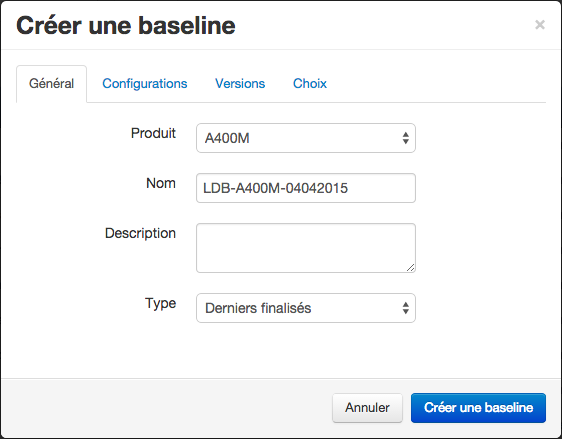This screenshot has height=439, width=562.
Task: Open the Produit dropdown showing A400M
Action: 306,138
